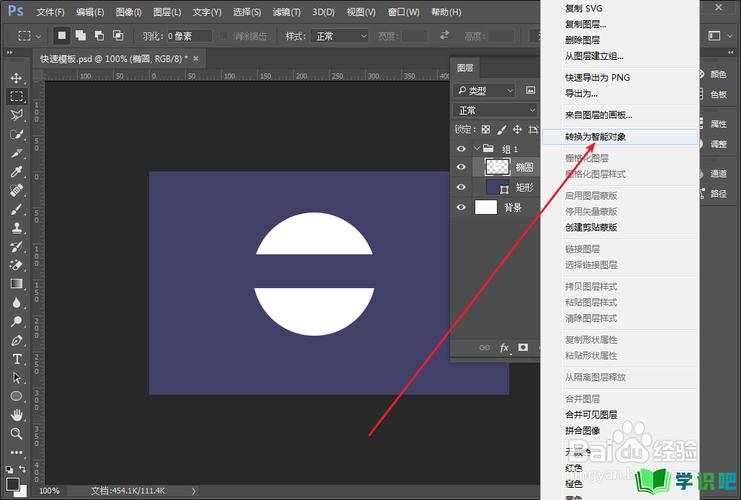Open the blend mode 正常 dropdown
741x500 pixels.
tap(496, 110)
